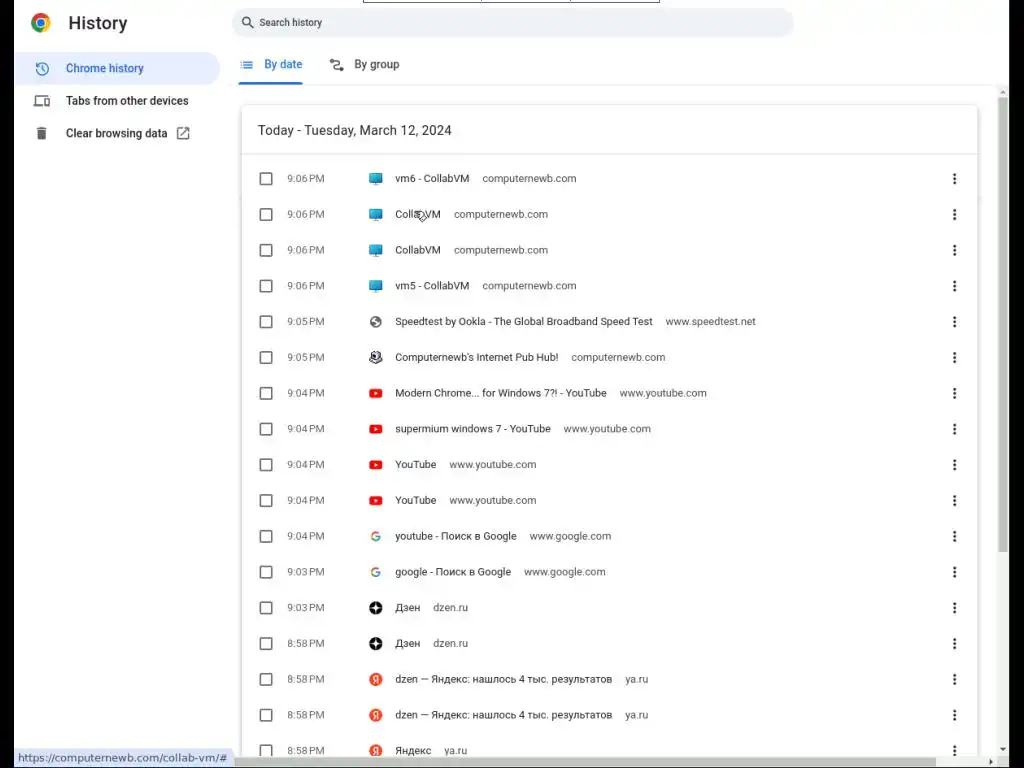Click Dzen favicon on 9:03 PM entry
Image resolution: width=1024 pixels, height=768 pixels.
click(376, 608)
